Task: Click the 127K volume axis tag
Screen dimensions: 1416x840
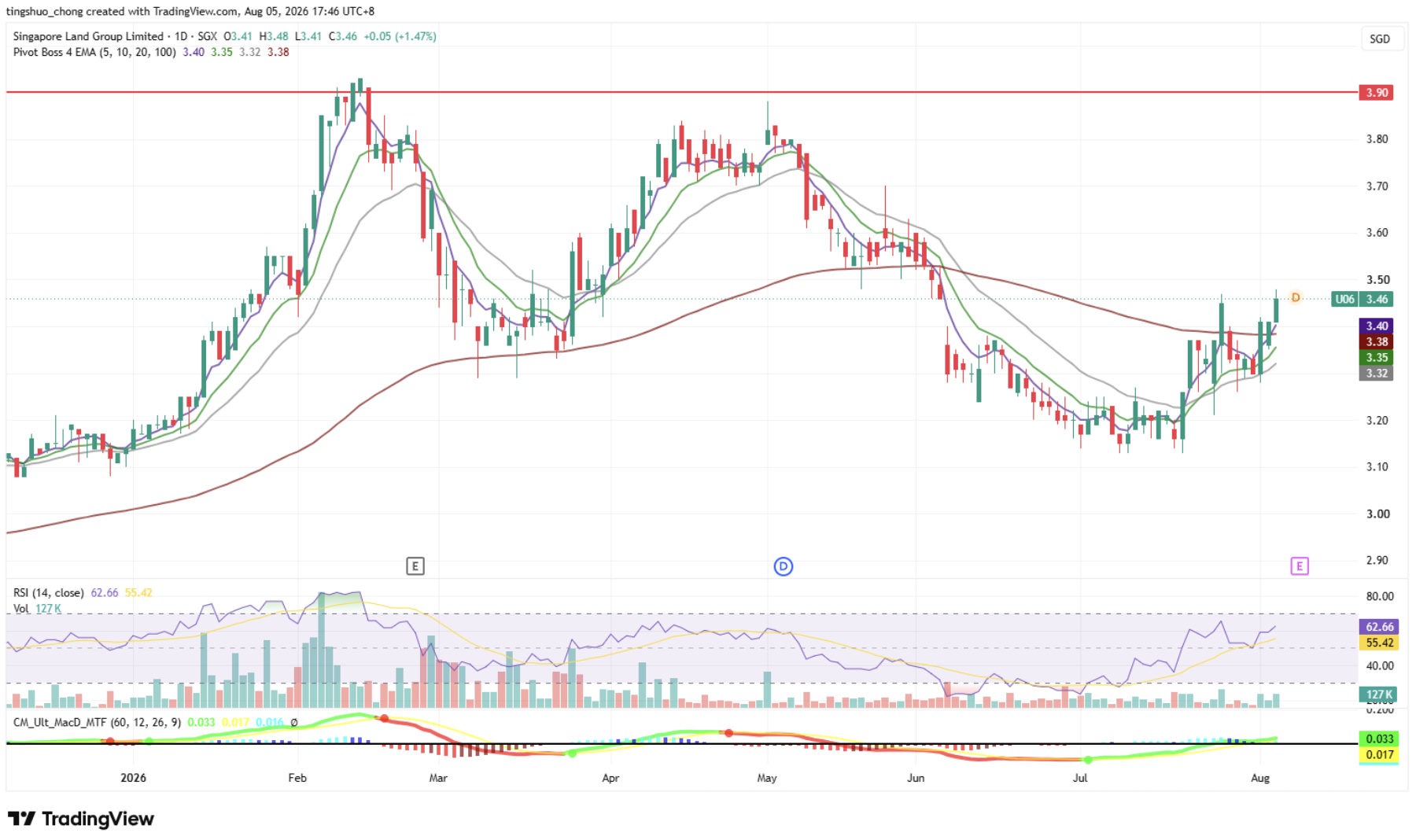Action: (1379, 694)
